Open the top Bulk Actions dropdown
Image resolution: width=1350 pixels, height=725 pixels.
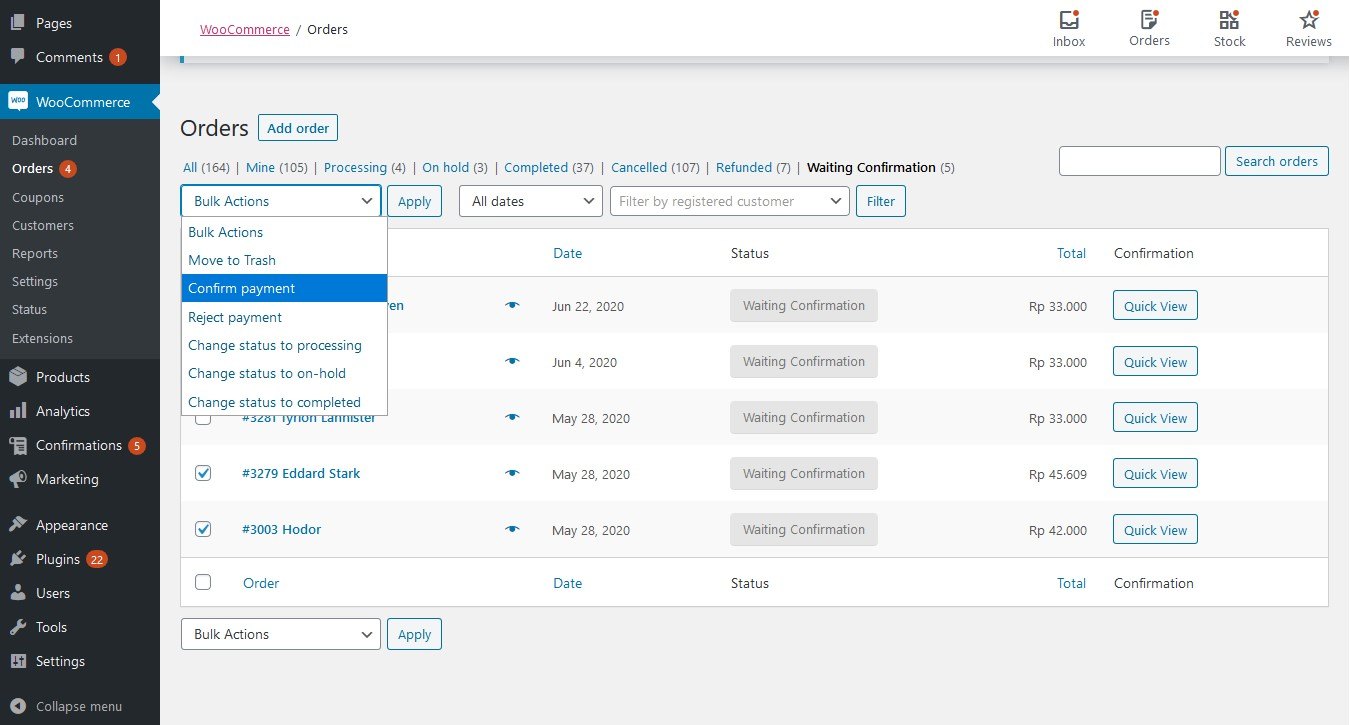pos(281,201)
